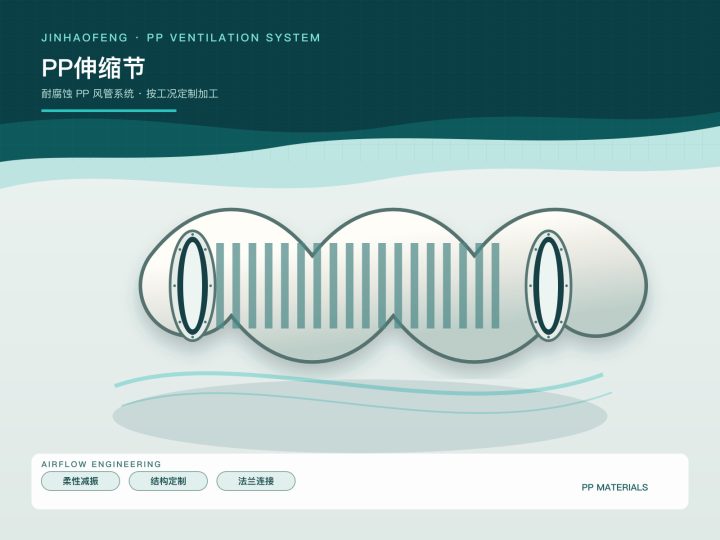The image size is (720, 540).
Task: Click the light teal wave band
Action: coord(360,163)
